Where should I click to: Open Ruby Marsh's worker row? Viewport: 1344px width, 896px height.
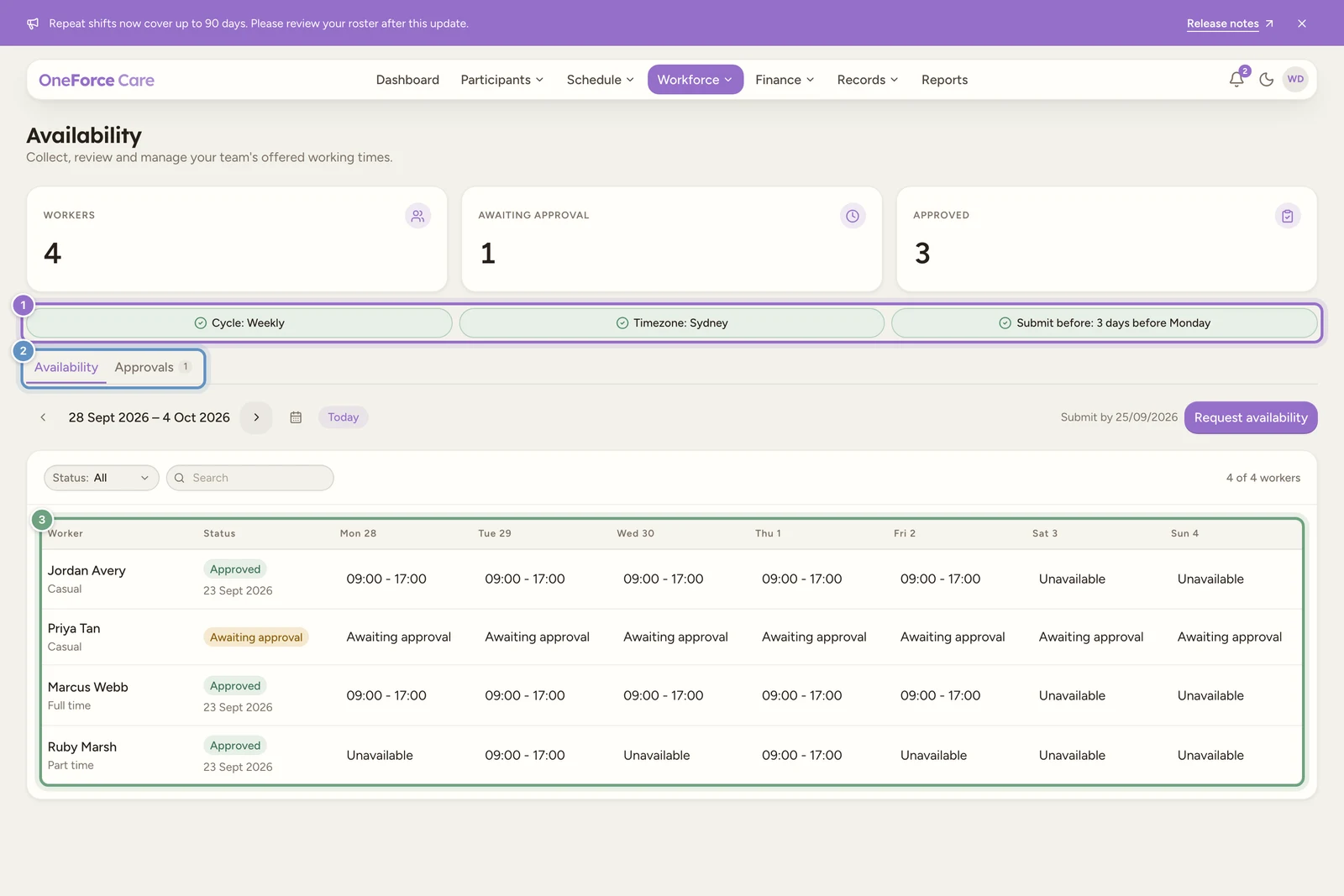coord(672,755)
